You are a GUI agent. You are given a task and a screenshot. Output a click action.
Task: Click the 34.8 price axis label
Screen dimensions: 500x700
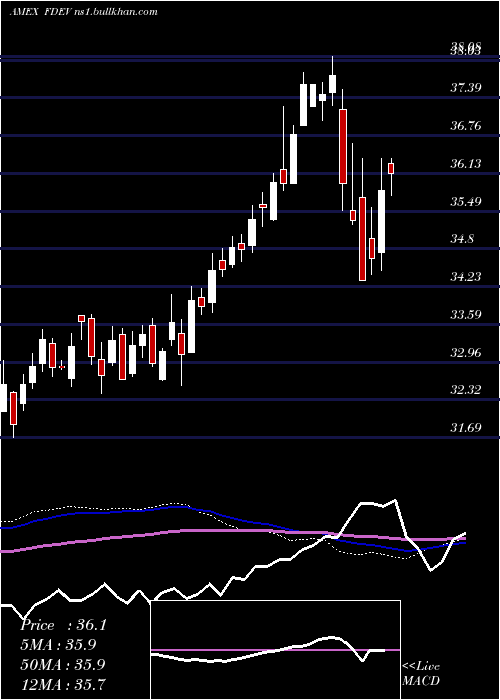coord(462,239)
